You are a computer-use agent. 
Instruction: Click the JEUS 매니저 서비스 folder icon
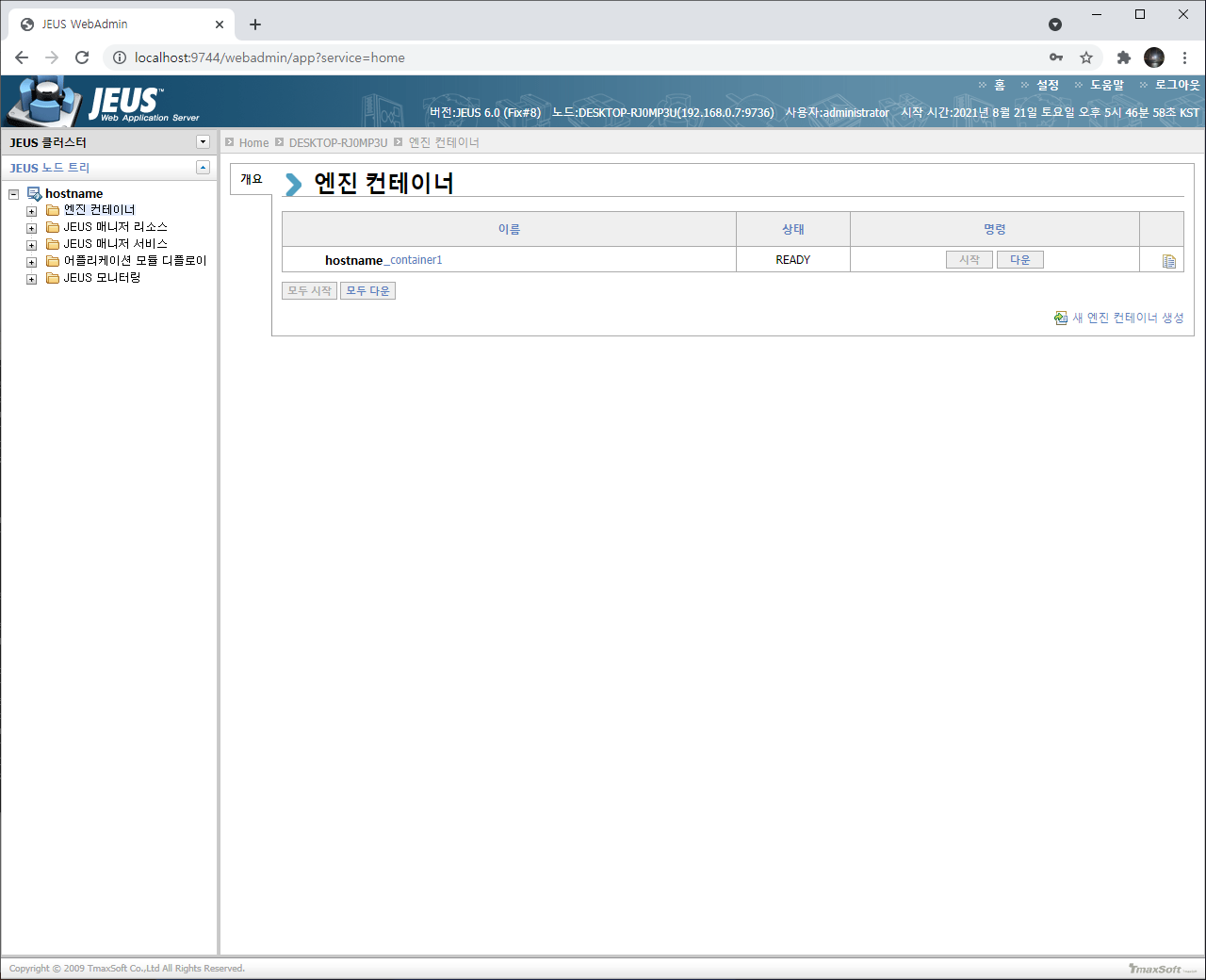click(x=53, y=244)
